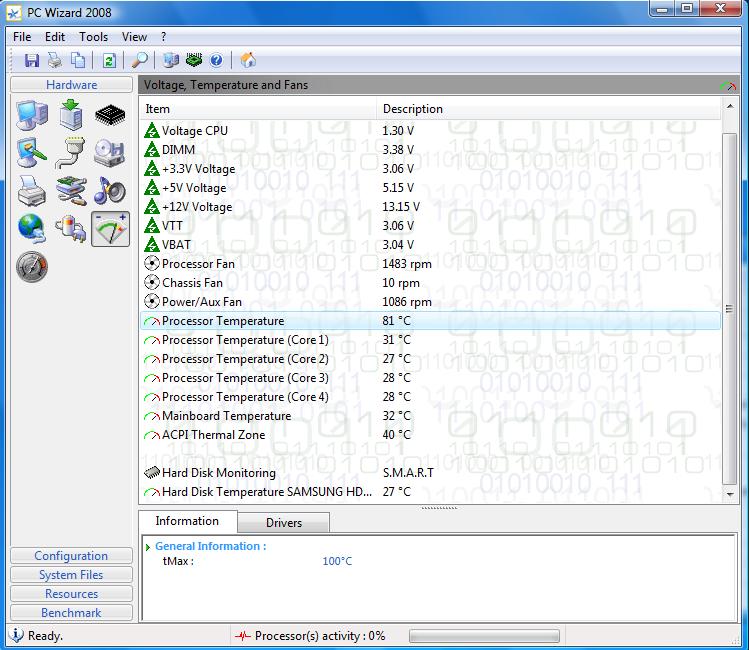Select Processor Temperature 81 °C row

tap(430, 320)
